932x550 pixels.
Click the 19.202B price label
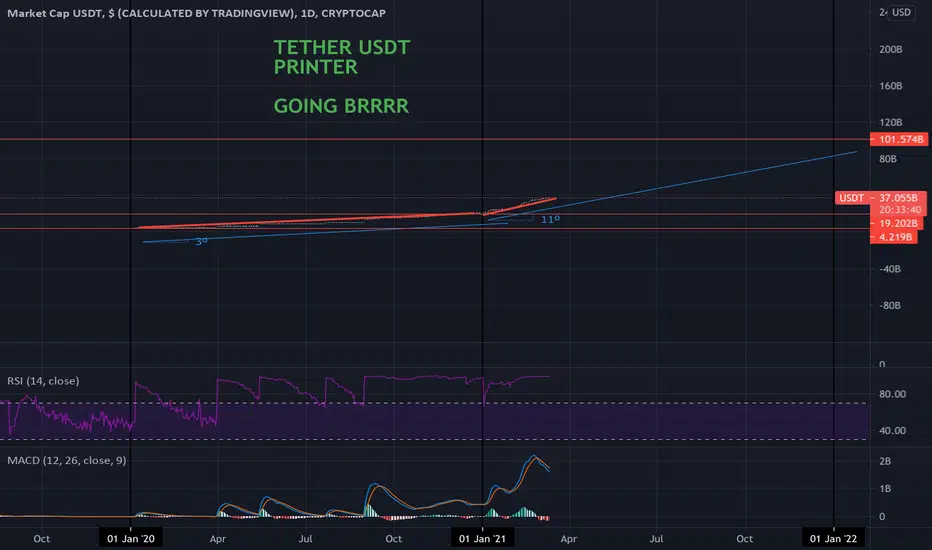click(x=896, y=224)
